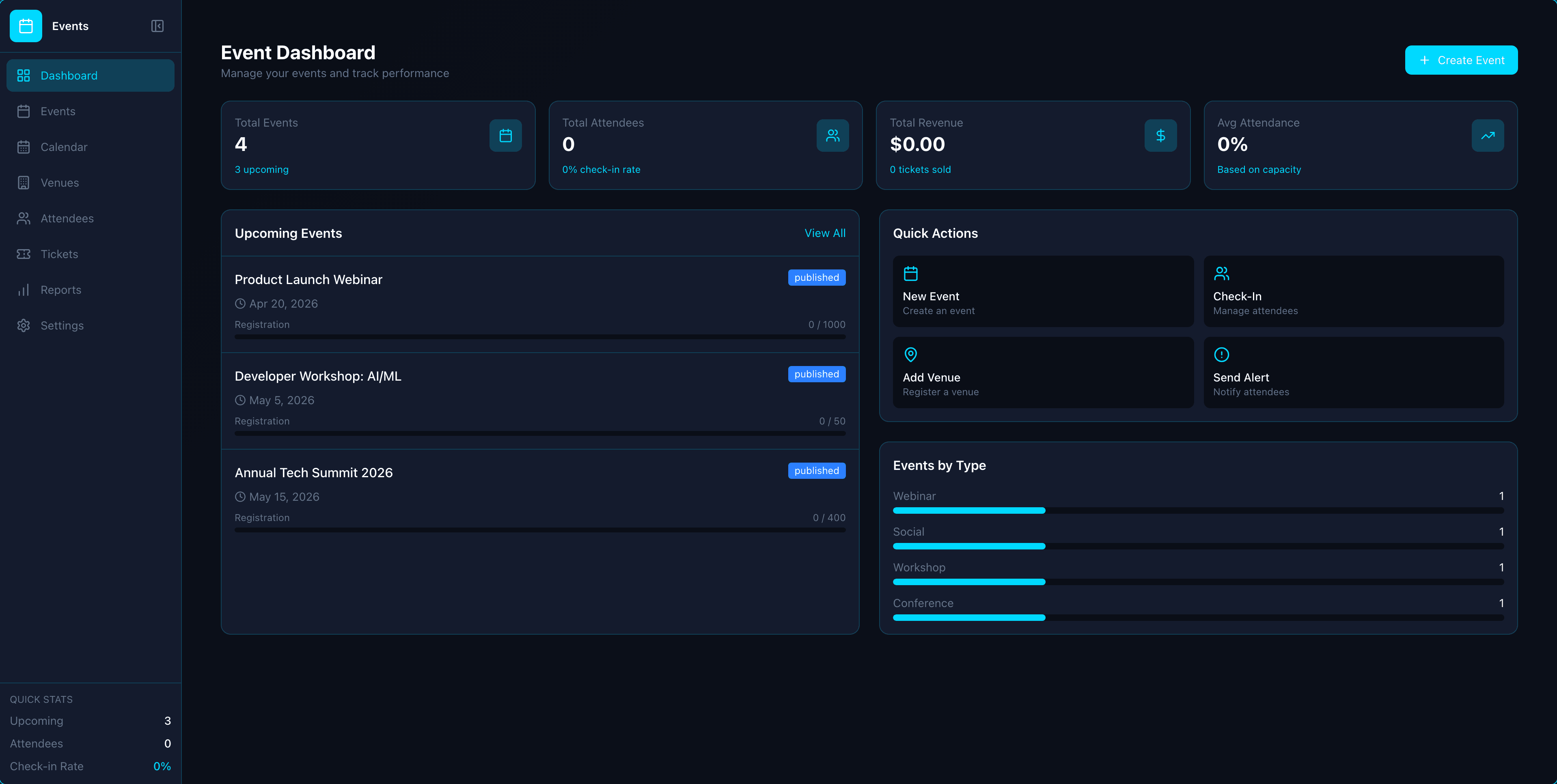Click the Tickets icon in sidebar

tap(24, 254)
